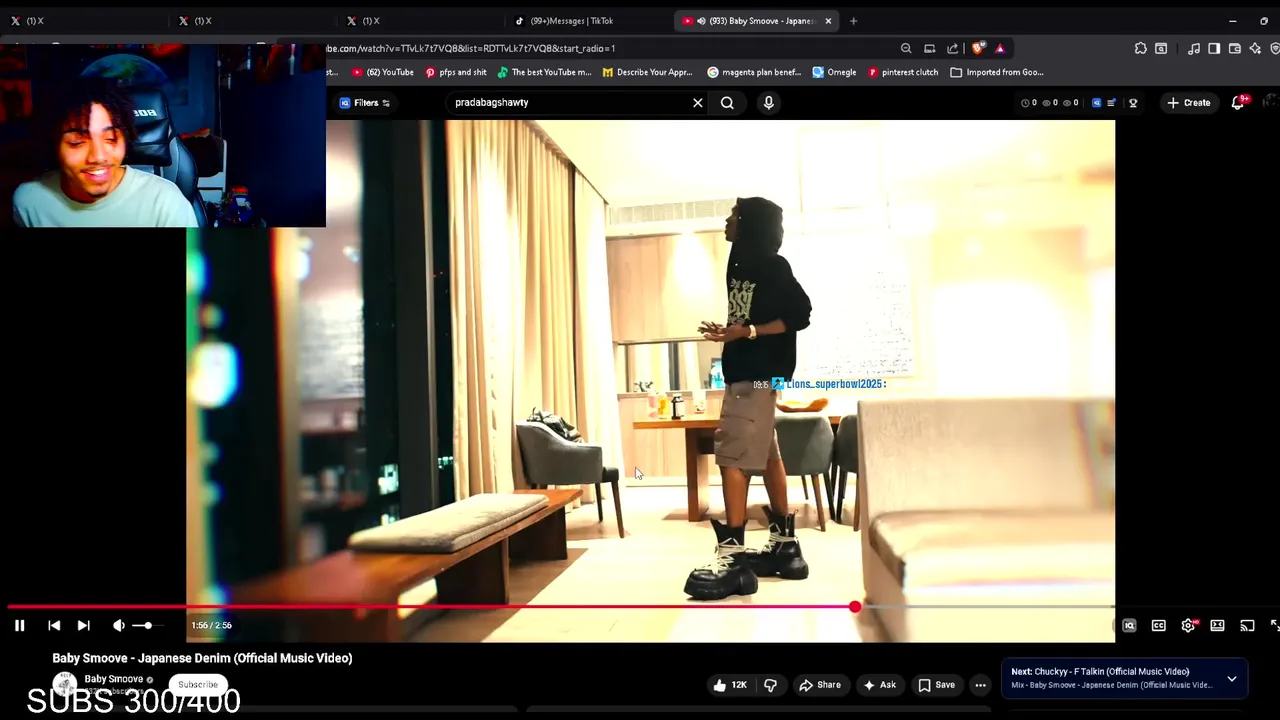Open Leo AI sparkle icon
1280x720 pixels.
click(x=1255, y=48)
